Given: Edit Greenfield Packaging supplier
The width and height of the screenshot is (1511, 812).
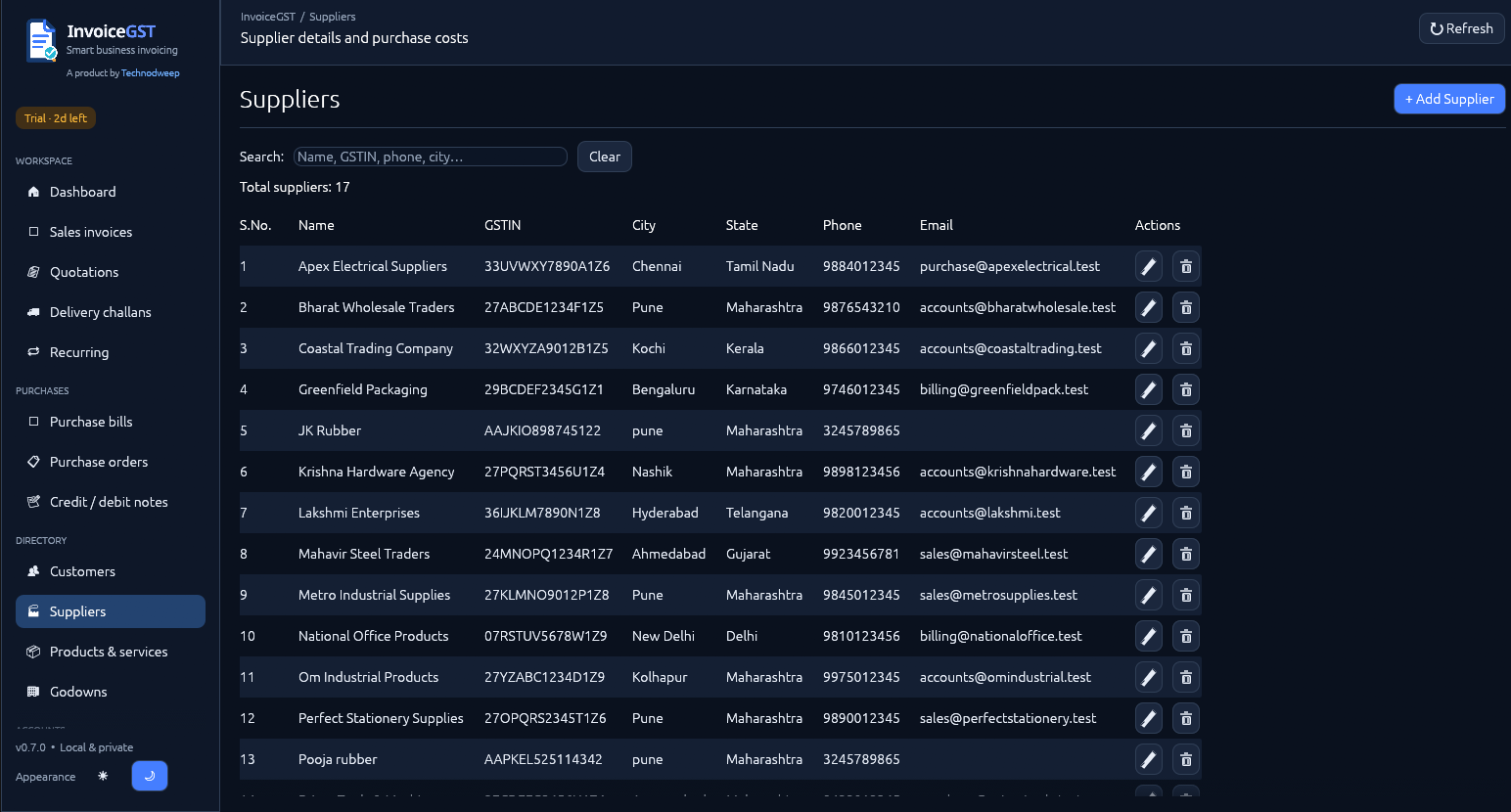Looking at the screenshot, I should tap(1149, 389).
